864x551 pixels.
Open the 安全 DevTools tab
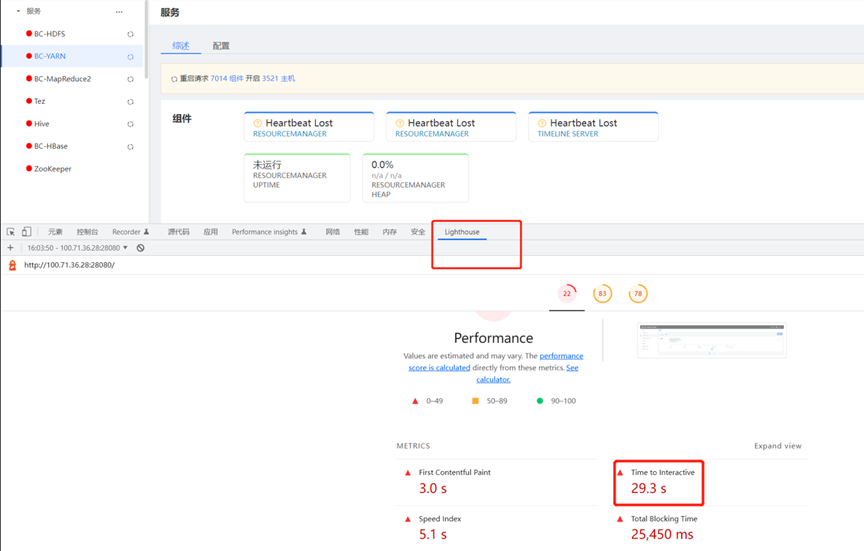418,232
